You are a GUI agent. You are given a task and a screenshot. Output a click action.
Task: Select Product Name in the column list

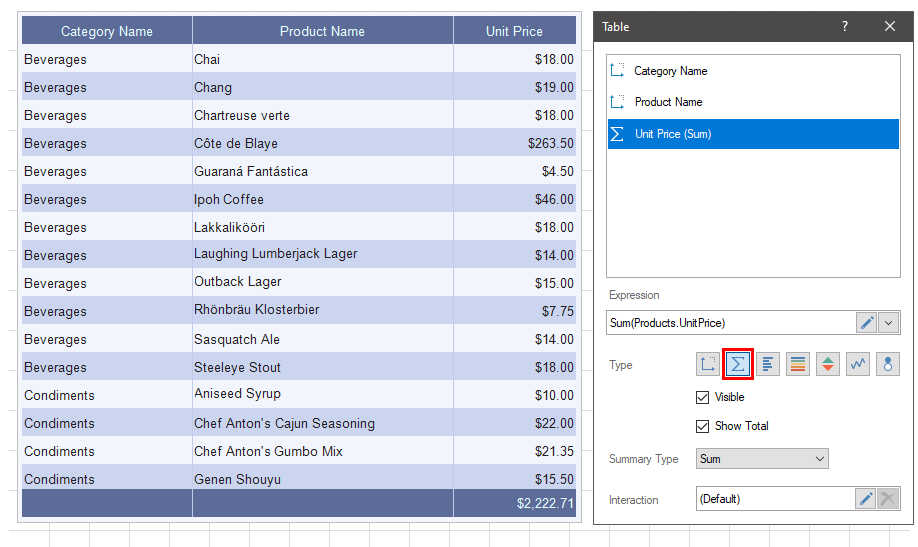coord(668,102)
